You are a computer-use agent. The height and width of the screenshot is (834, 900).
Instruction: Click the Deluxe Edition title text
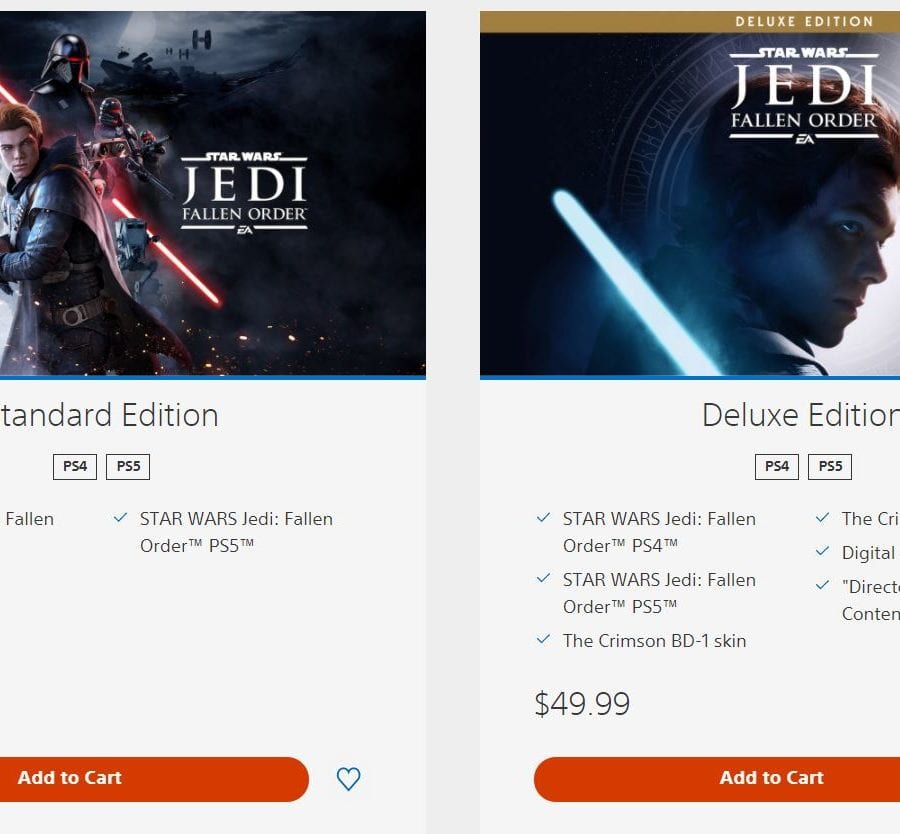click(801, 415)
